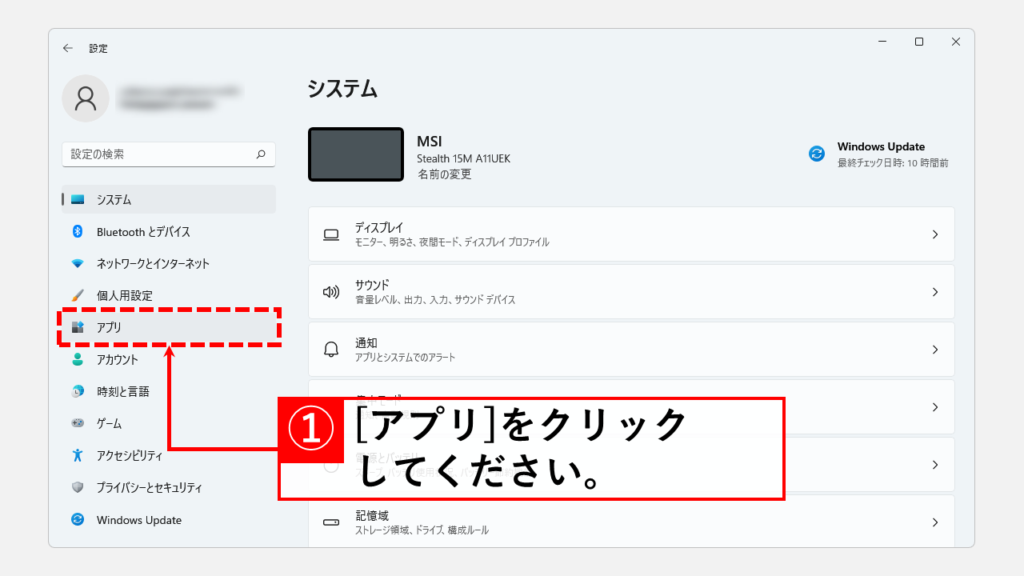Click the MSI device name text
This screenshot has width=1024, height=576.
(x=430, y=141)
